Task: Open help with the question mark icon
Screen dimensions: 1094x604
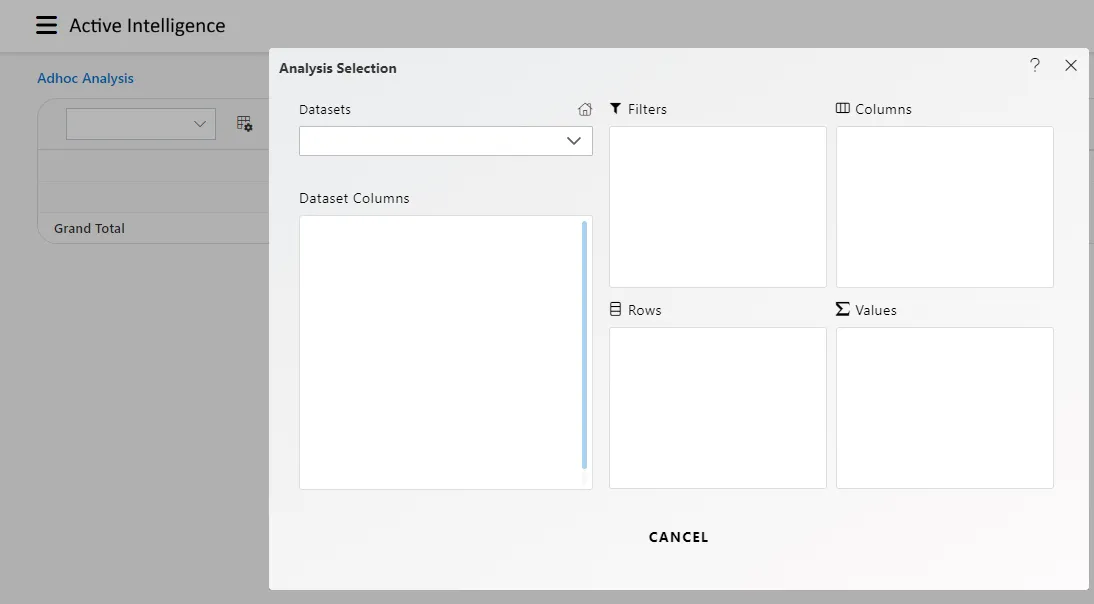Action: tap(1035, 65)
